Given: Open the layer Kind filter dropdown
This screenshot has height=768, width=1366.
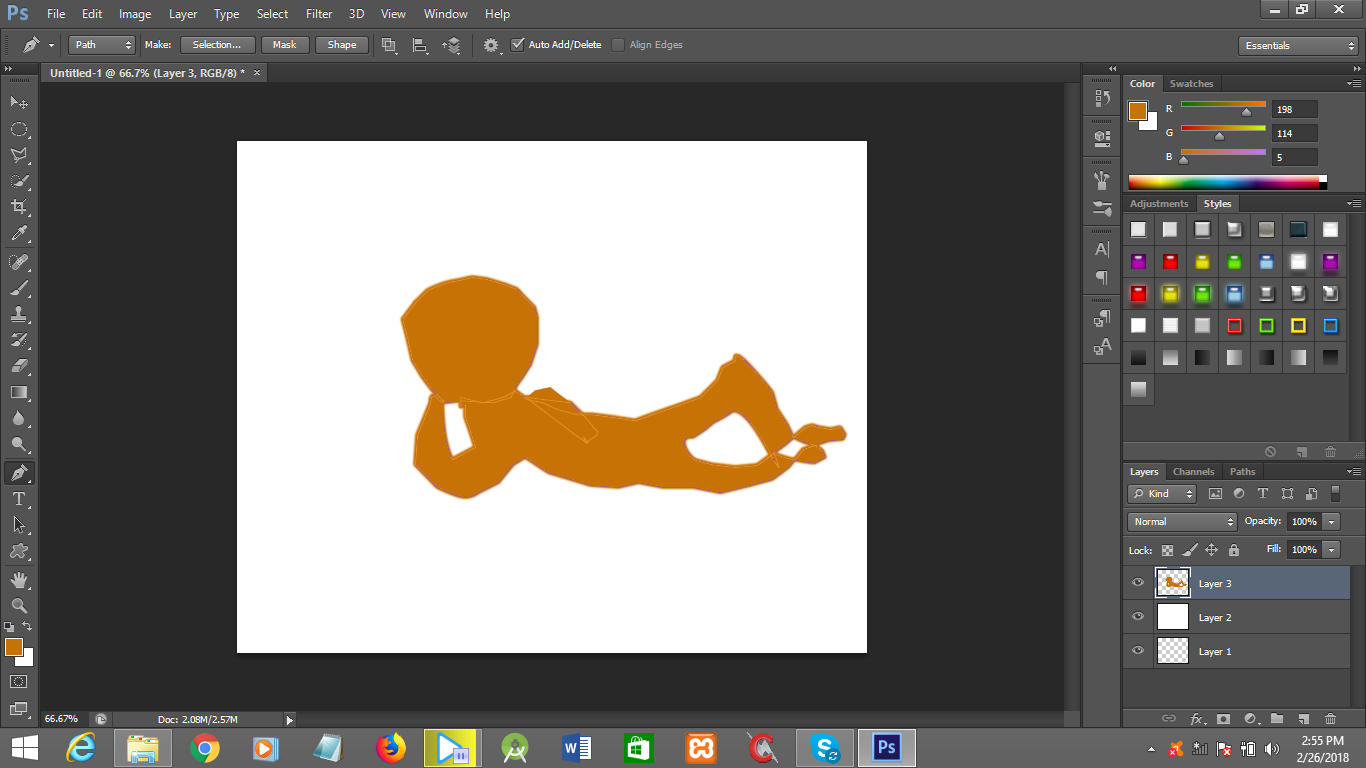Looking at the screenshot, I should click(1162, 494).
